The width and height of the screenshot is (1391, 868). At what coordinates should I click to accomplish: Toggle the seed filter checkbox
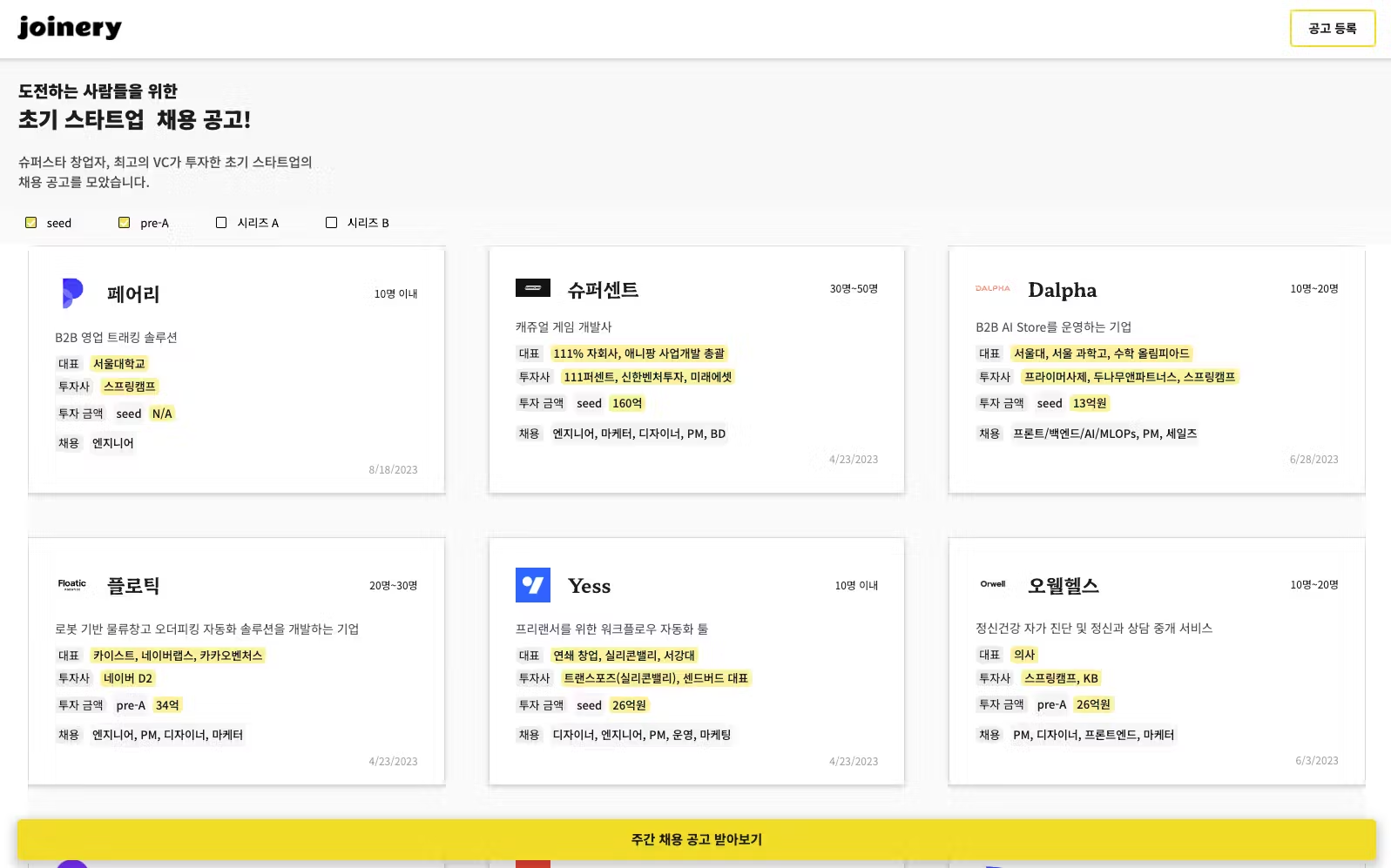[31, 223]
